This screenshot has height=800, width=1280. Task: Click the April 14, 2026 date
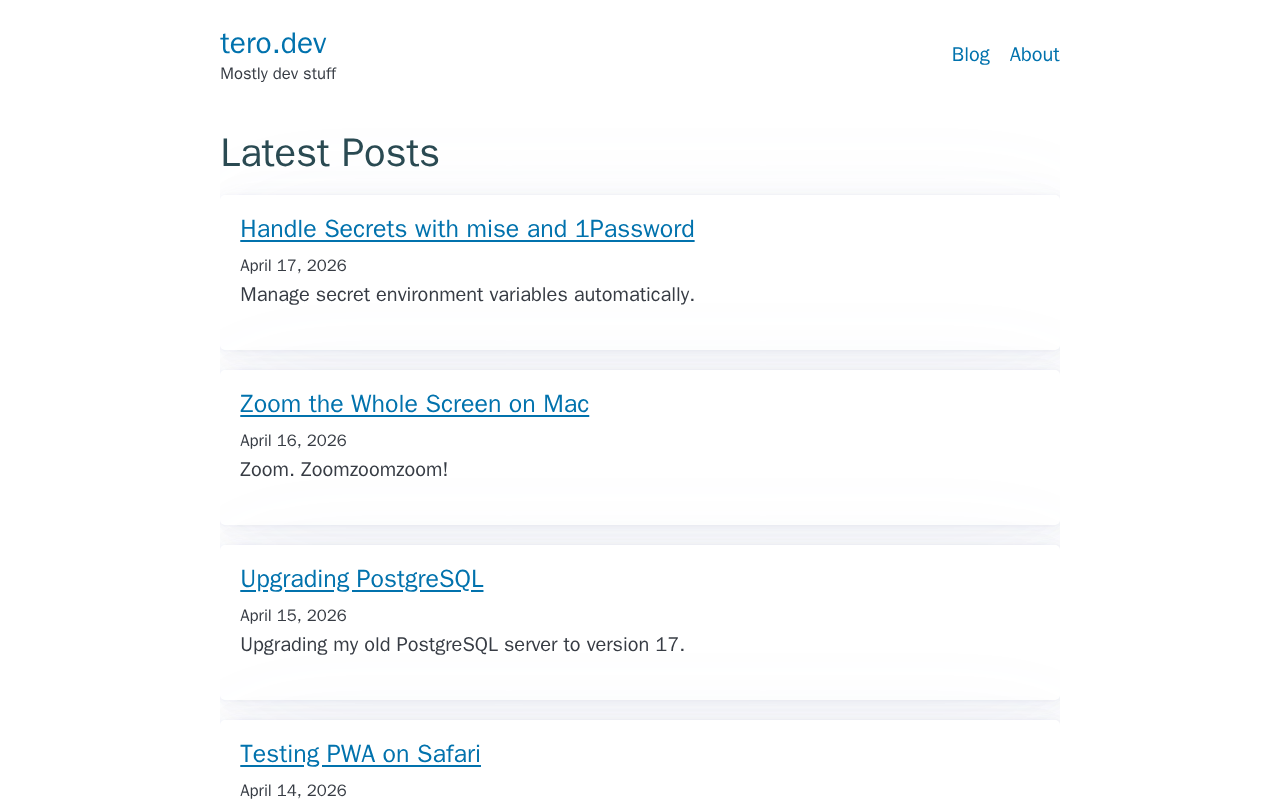tap(293, 790)
